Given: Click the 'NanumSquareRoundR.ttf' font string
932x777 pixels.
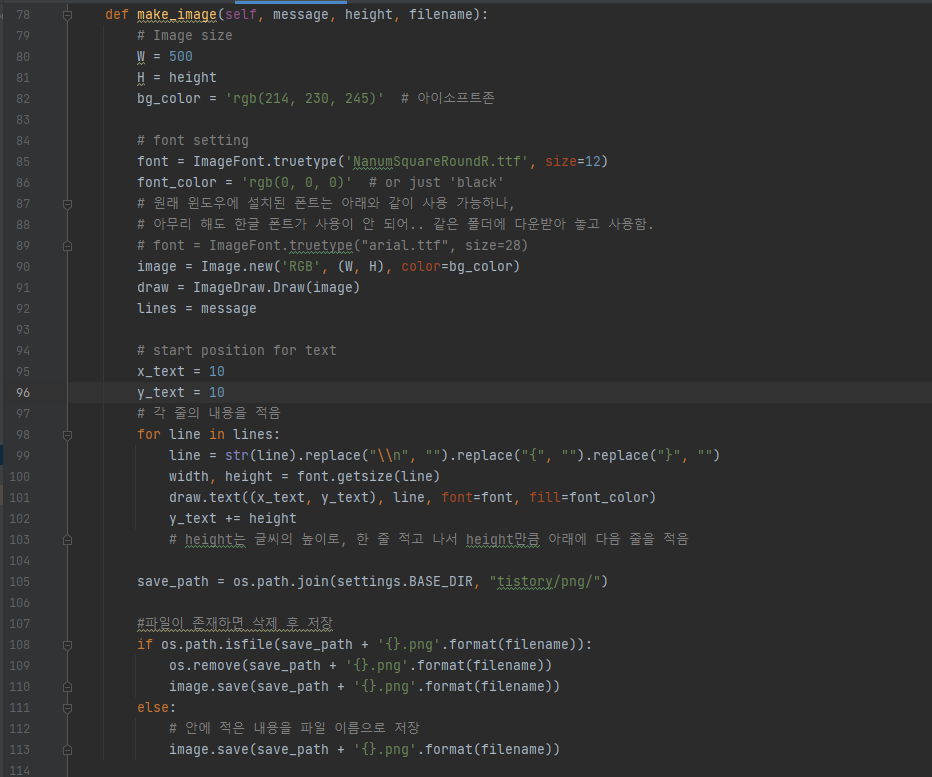Looking at the screenshot, I should (x=437, y=162).
